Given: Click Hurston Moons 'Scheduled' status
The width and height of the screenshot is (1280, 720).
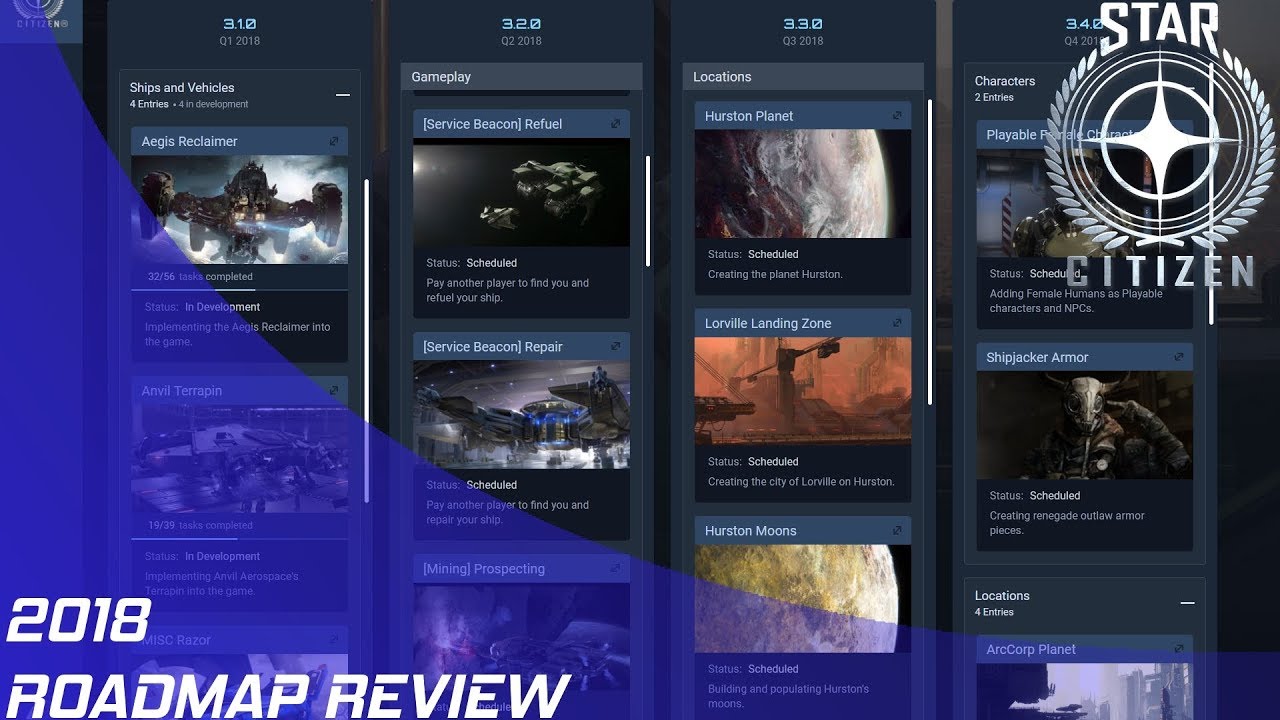Looking at the screenshot, I should 773,669.
